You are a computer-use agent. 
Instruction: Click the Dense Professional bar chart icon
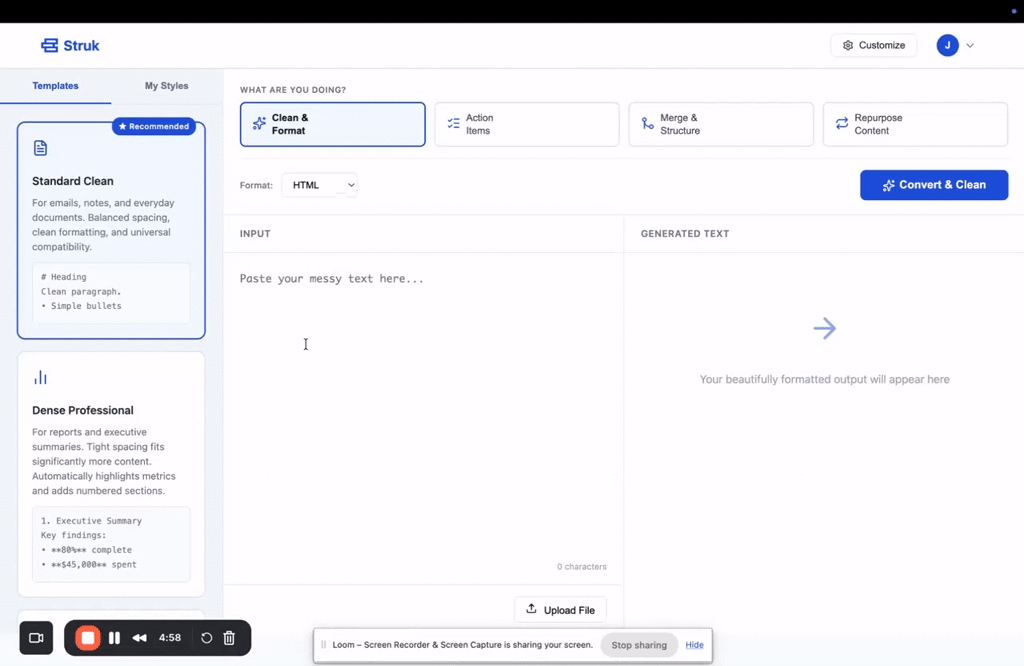coord(40,378)
